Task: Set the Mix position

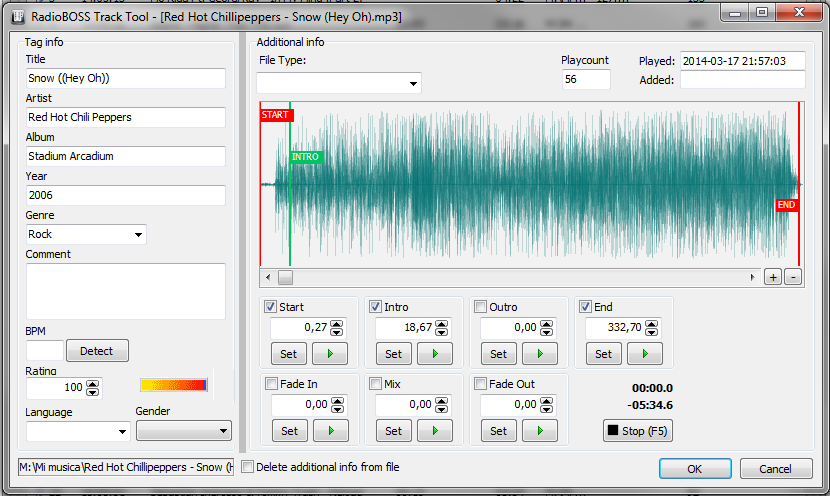Action: (393, 431)
